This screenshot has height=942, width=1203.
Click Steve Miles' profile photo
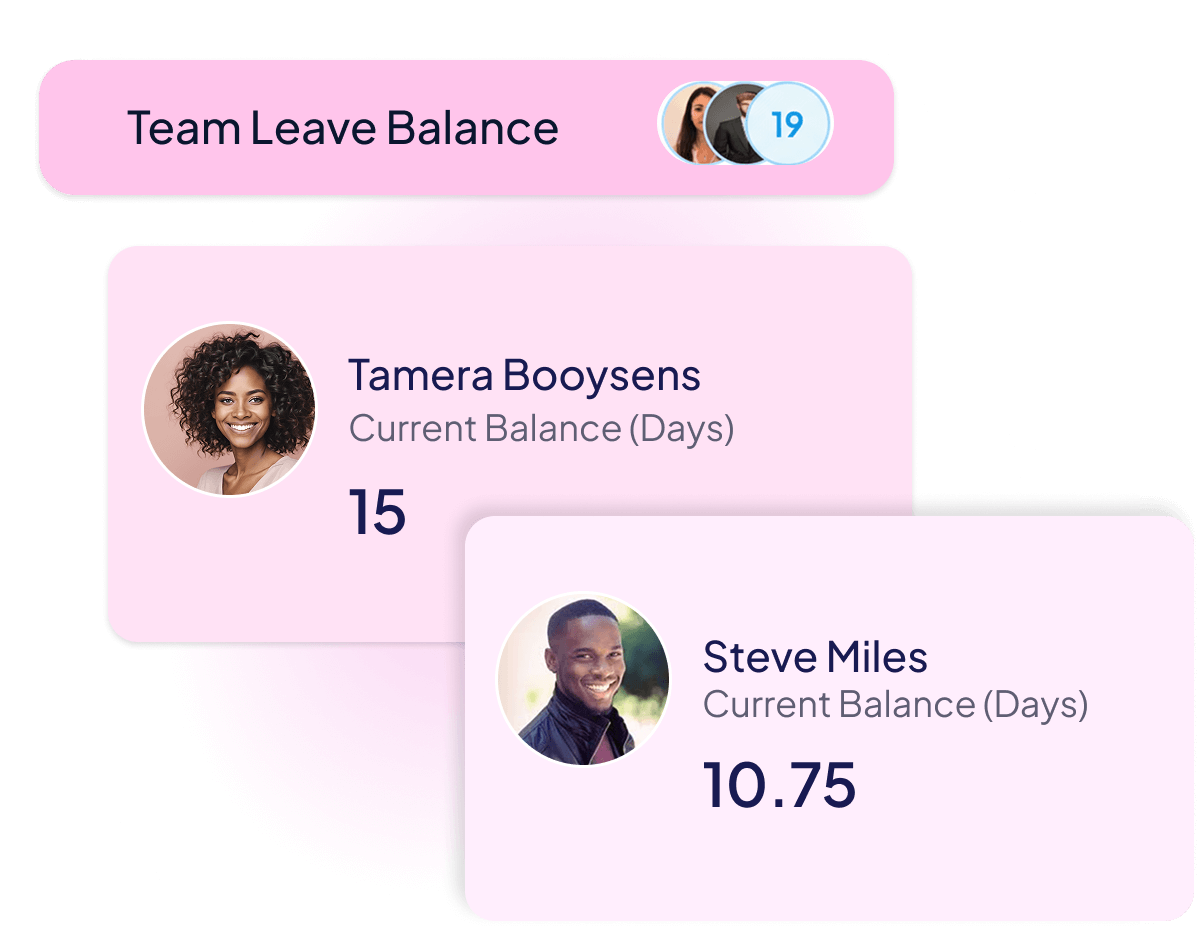click(x=583, y=680)
